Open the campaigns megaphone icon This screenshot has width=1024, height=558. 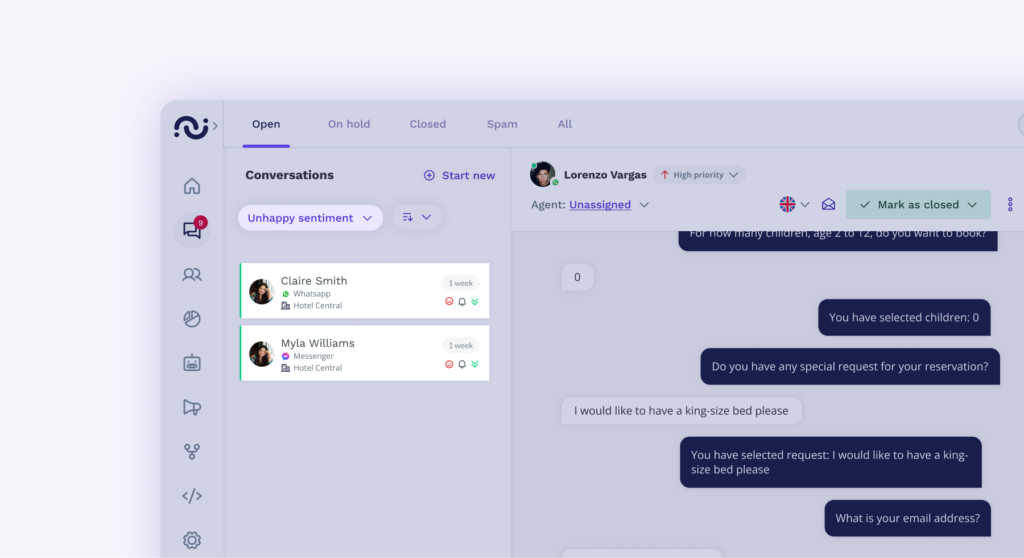click(191, 407)
